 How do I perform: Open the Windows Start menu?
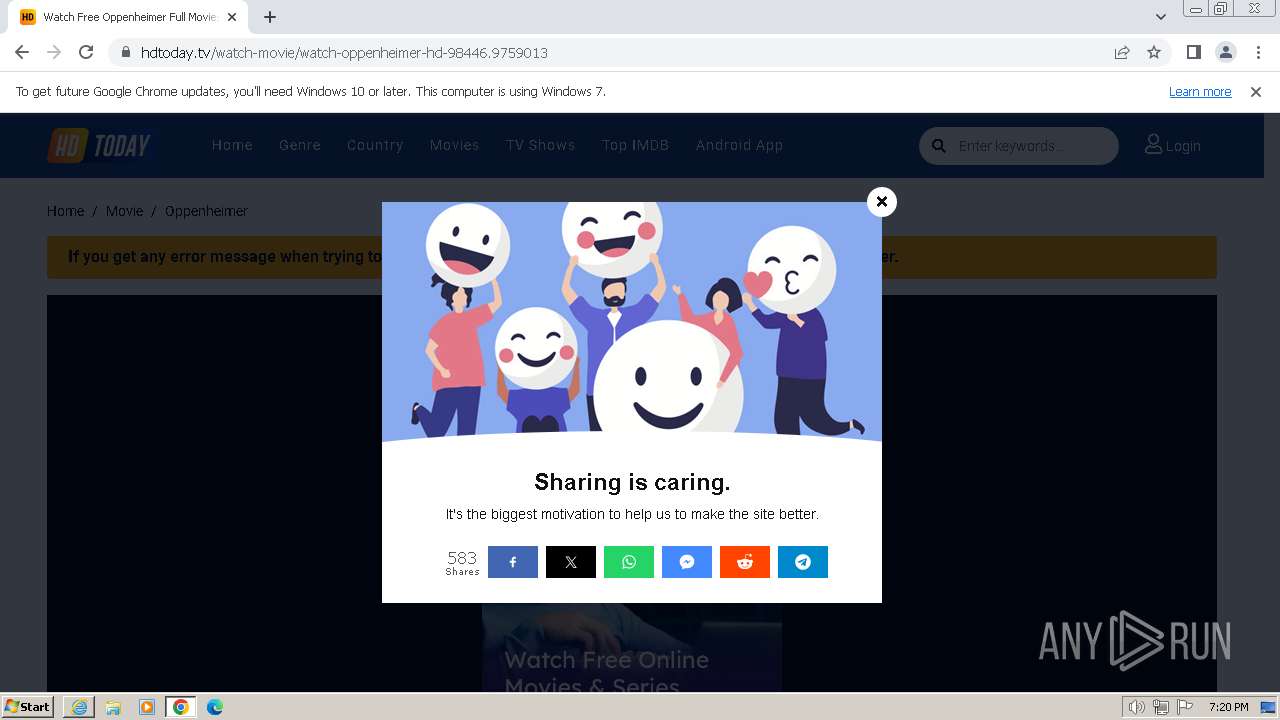click(x=28, y=707)
